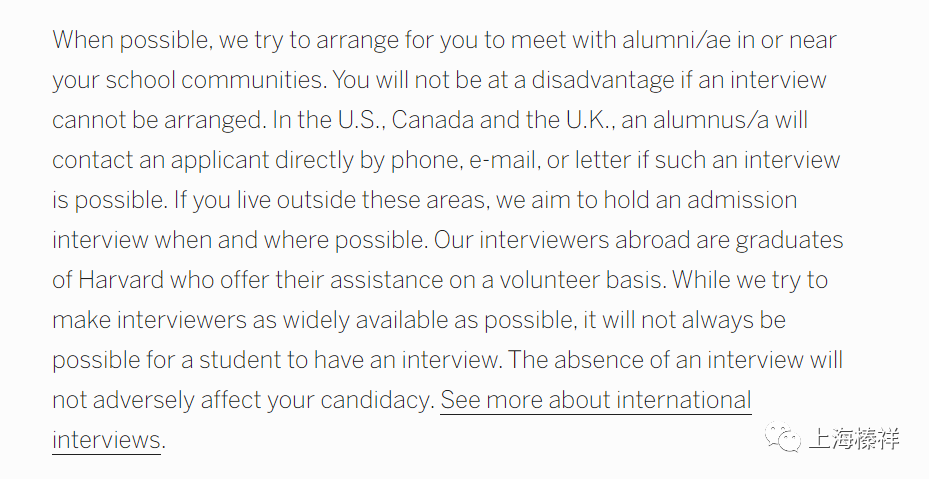Screen dimensions: 929x479
Task: Click the word 'graduates' in the paragraph
Action: pyautogui.click(x=789, y=241)
